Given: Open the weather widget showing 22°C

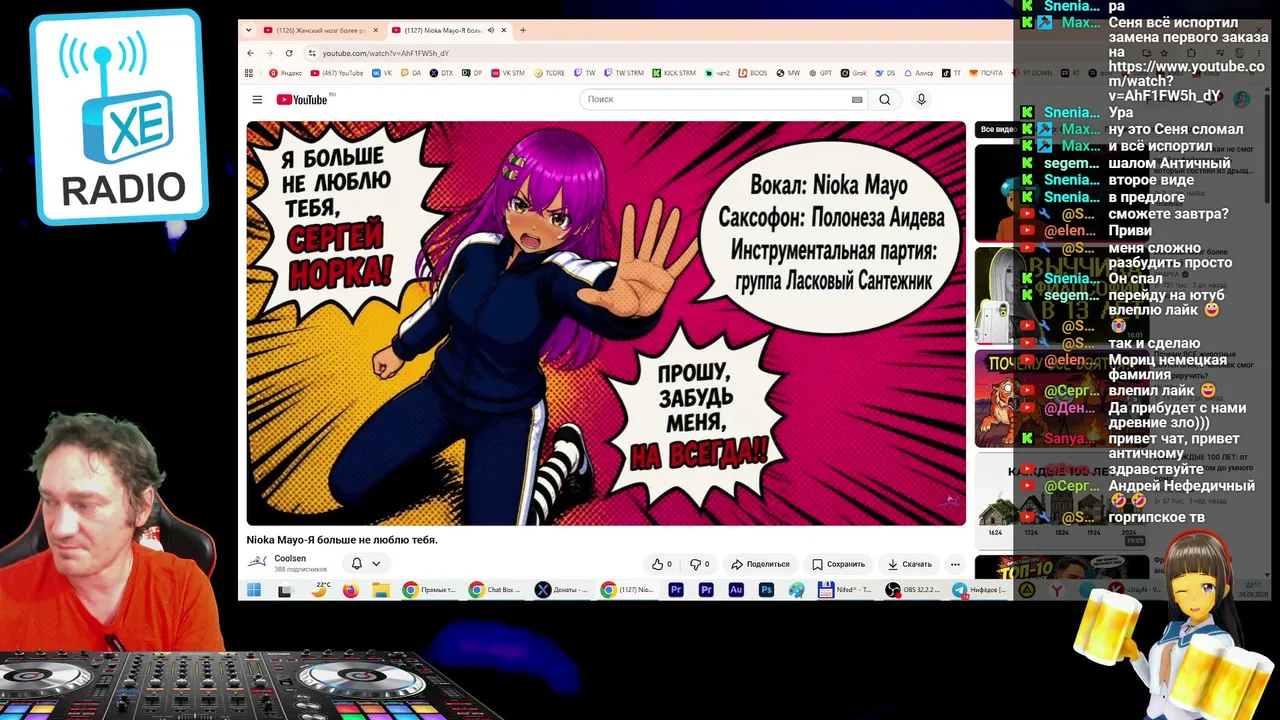Looking at the screenshot, I should coord(320,589).
